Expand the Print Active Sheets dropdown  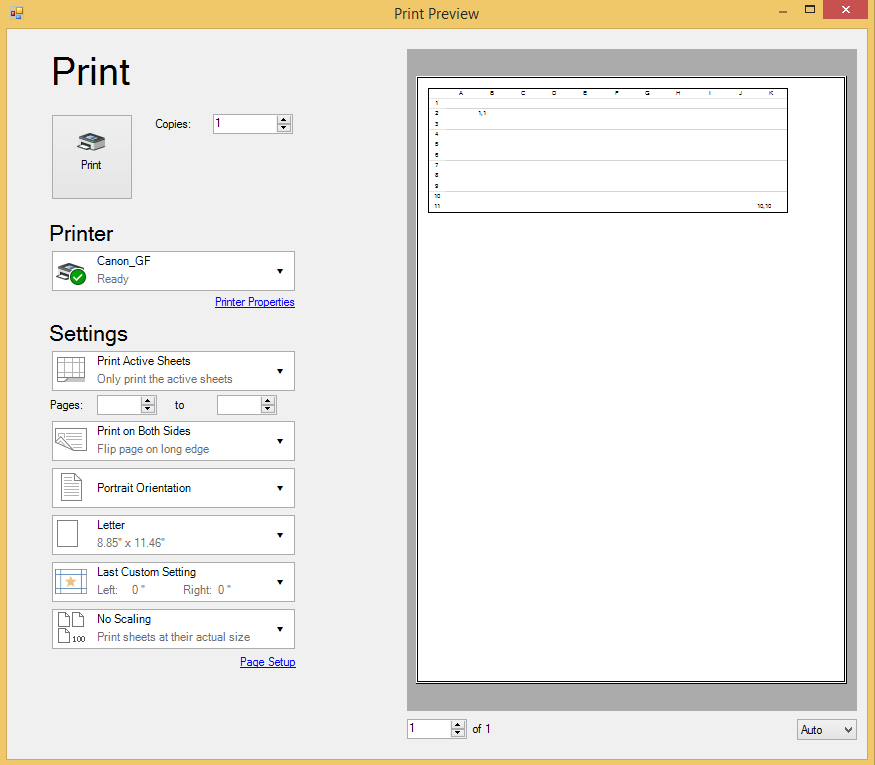[281, 370]
